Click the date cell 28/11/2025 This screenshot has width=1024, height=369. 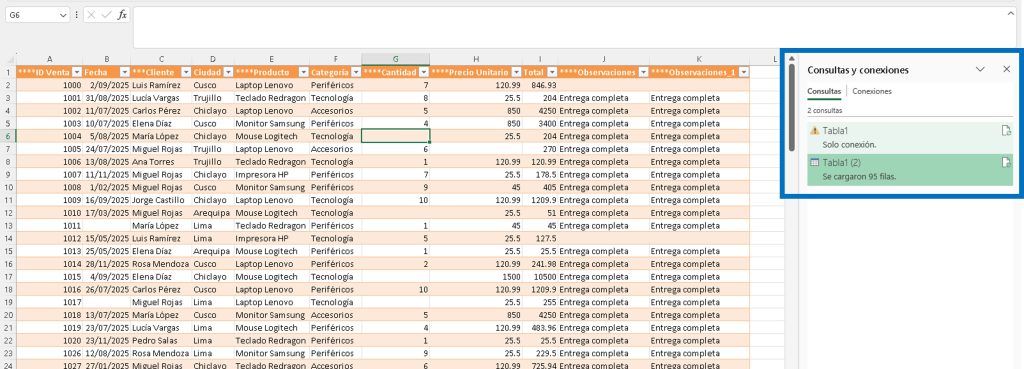pyautogui.click(x=106, y=264)
